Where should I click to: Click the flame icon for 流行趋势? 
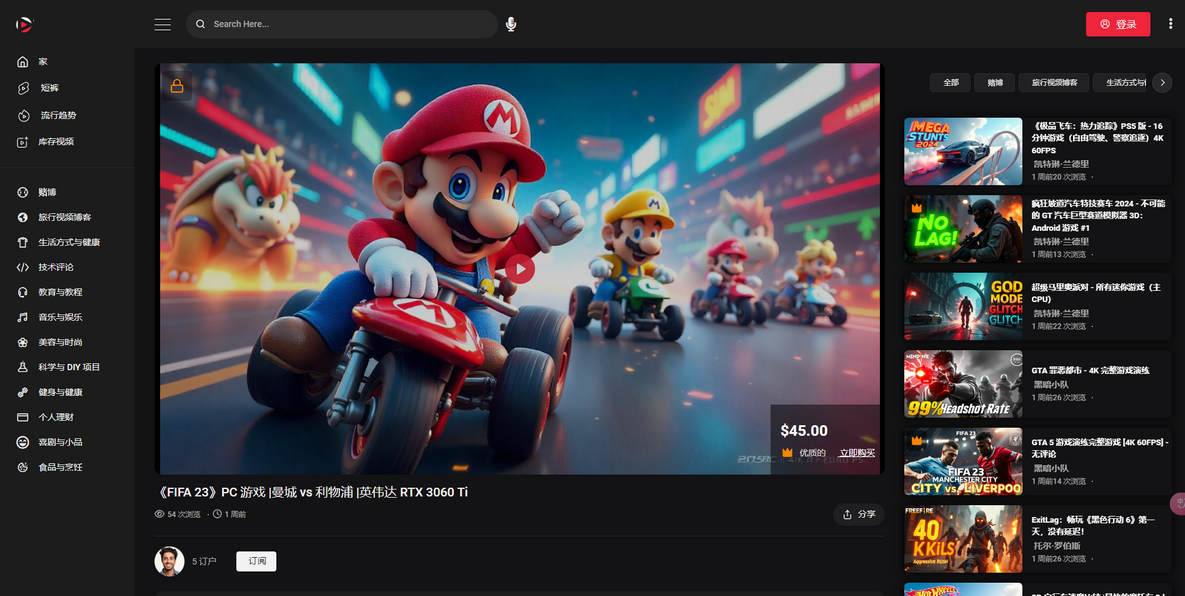[x=24, y=116]
